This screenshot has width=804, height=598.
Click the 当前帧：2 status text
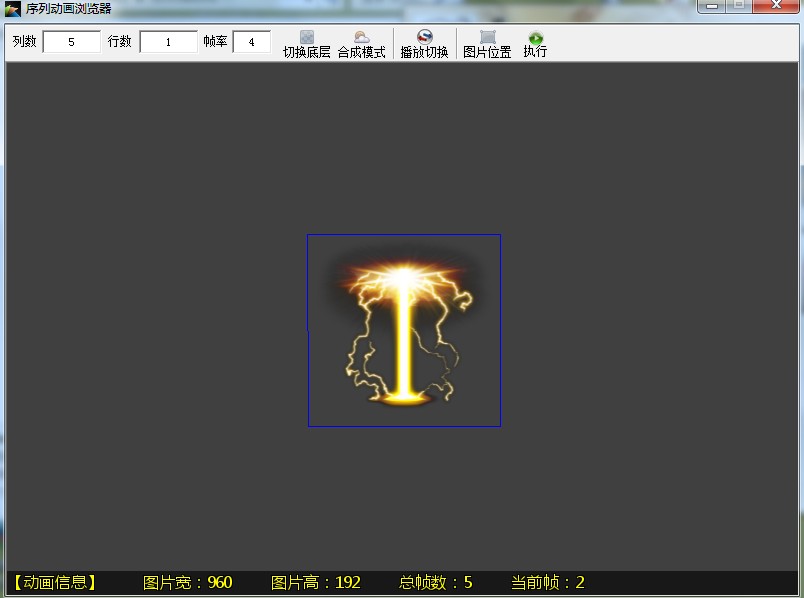(x=548, y=583)
